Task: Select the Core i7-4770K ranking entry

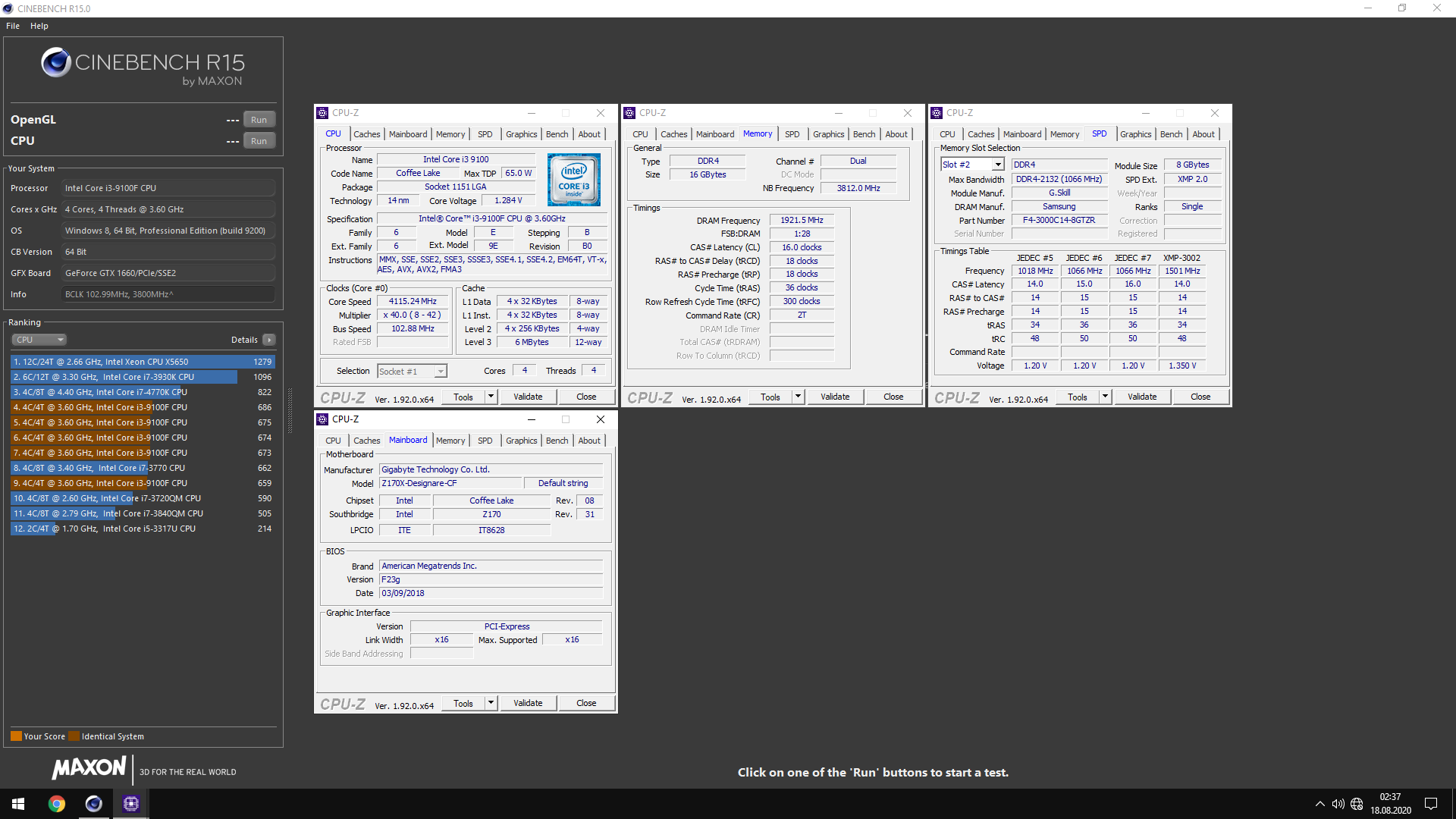Action: click(143, 392)
